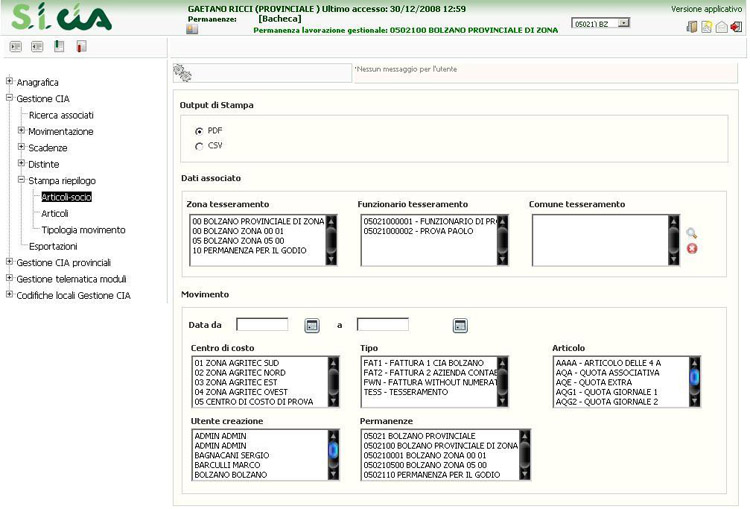Select '01 ZONA AGRITEC SUD' cost center
The height and width of the screenshot is (509, 750).
pos(237,363)
